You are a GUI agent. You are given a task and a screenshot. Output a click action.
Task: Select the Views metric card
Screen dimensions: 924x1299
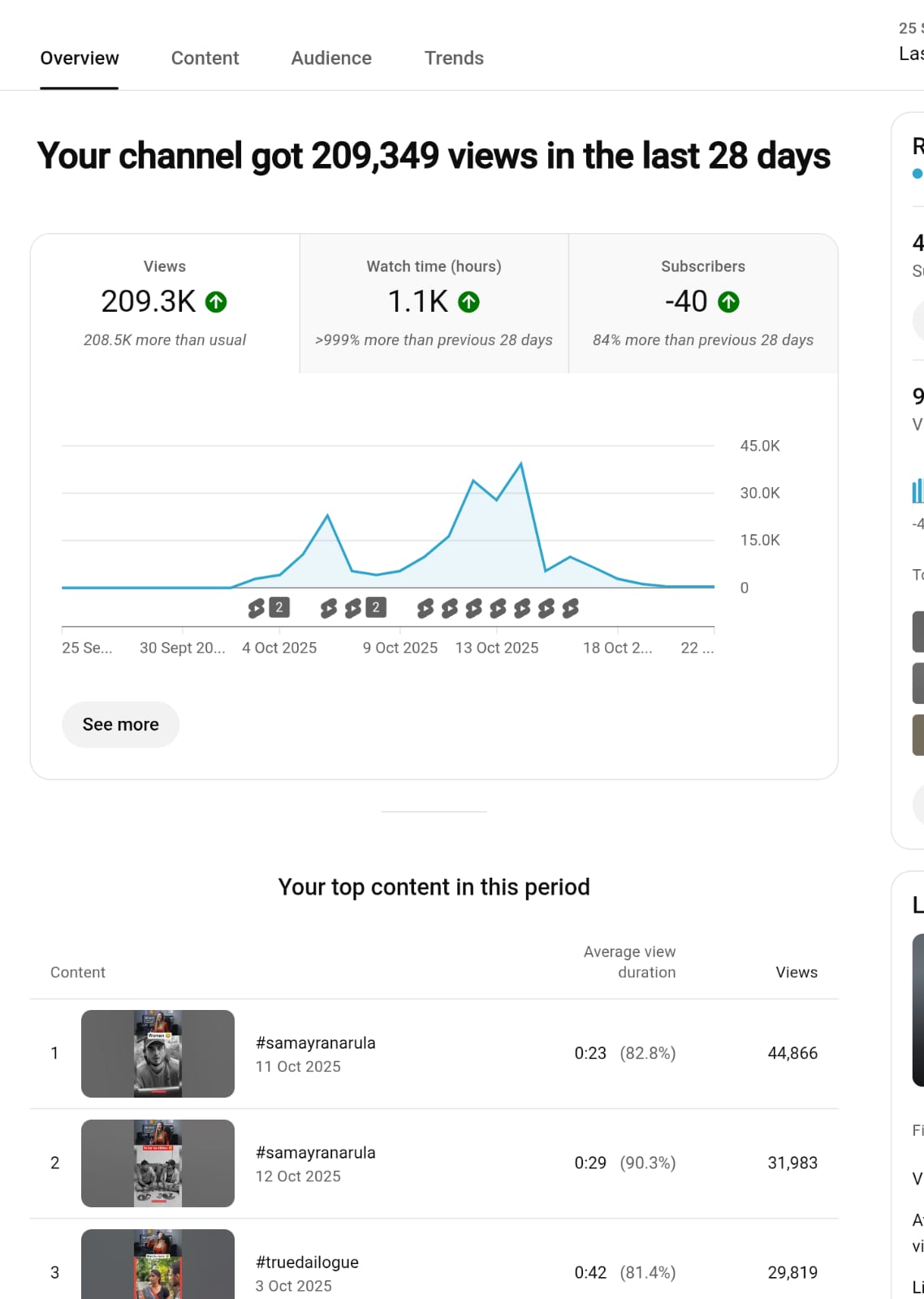pos(165,304)
